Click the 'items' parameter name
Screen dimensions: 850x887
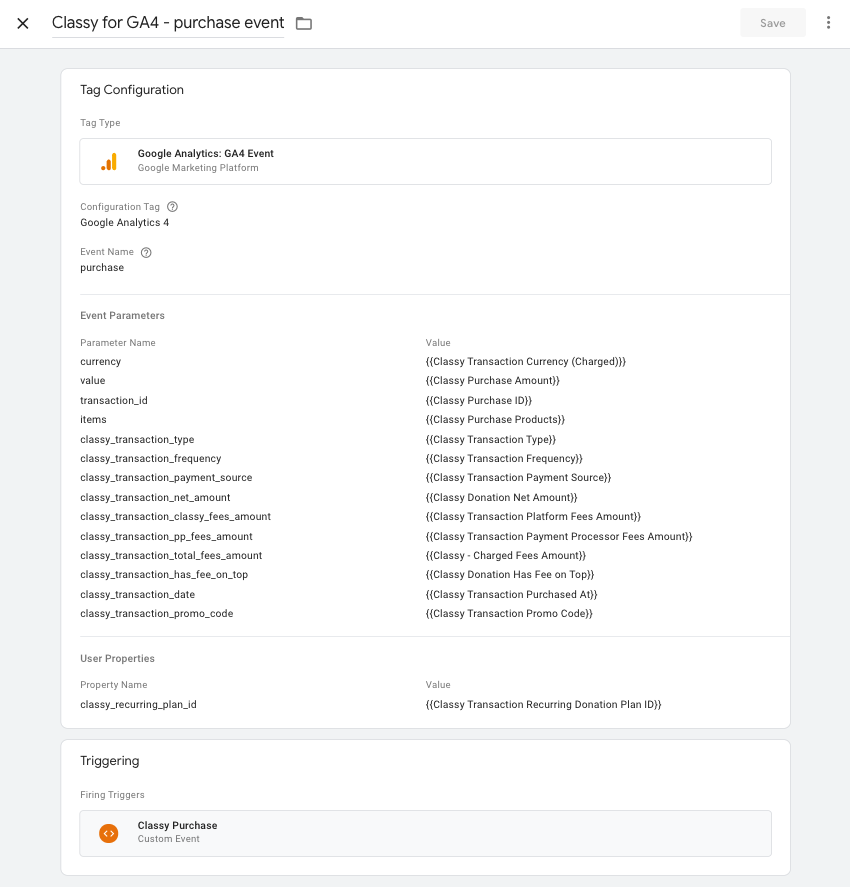pos(93,420)
